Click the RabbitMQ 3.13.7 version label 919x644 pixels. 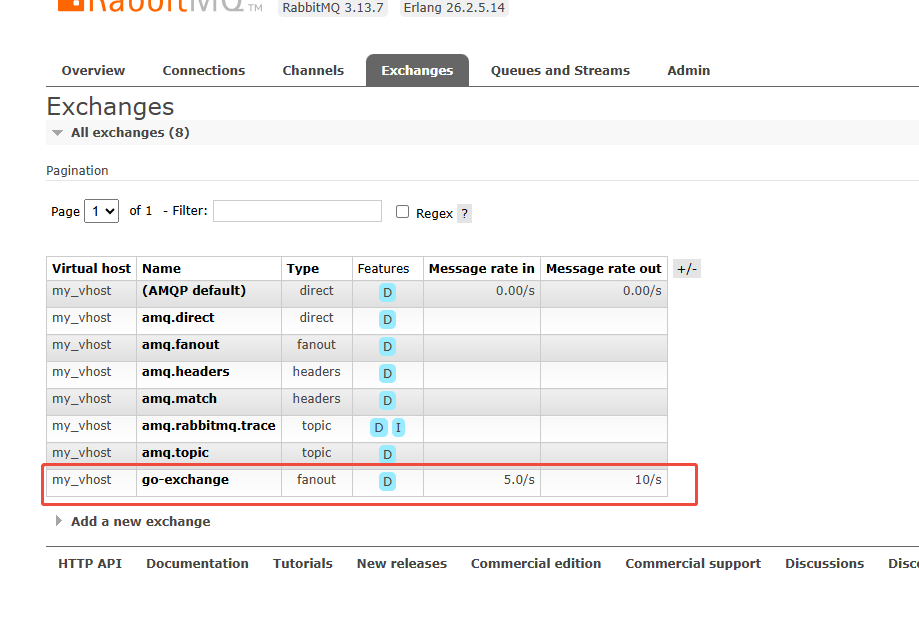point(333,8)
